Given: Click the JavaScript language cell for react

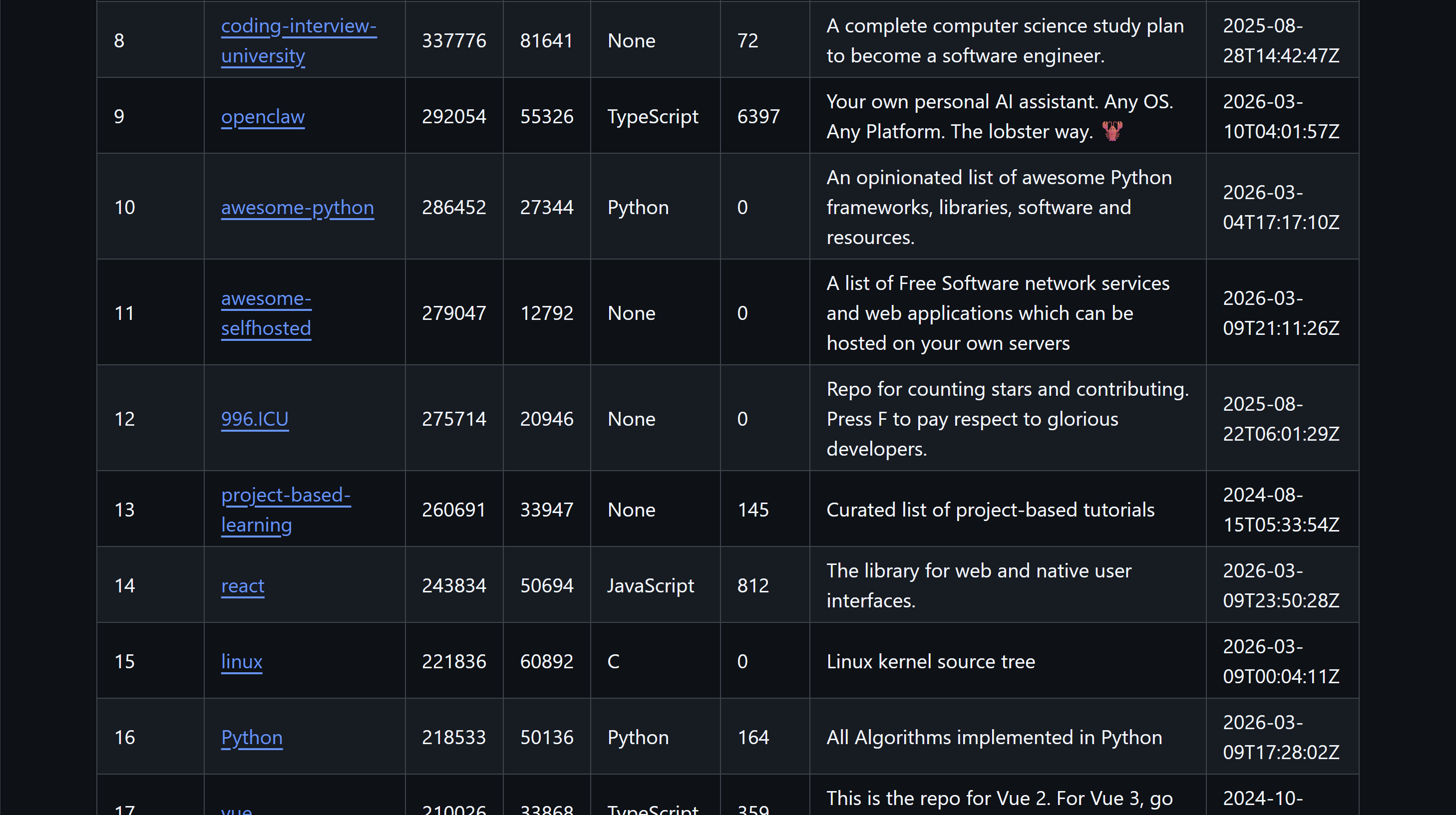Looking at the screenshot, I should click(650, 586).
